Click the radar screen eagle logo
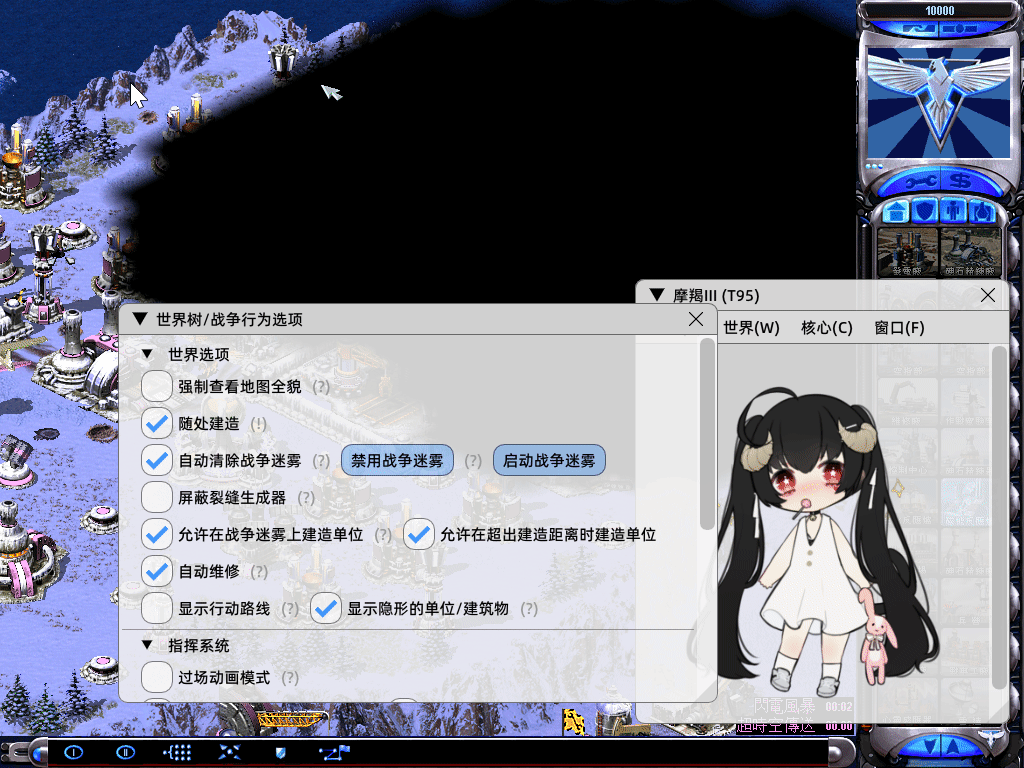This screenshot has width=1024, height=768. coord(939,103)
